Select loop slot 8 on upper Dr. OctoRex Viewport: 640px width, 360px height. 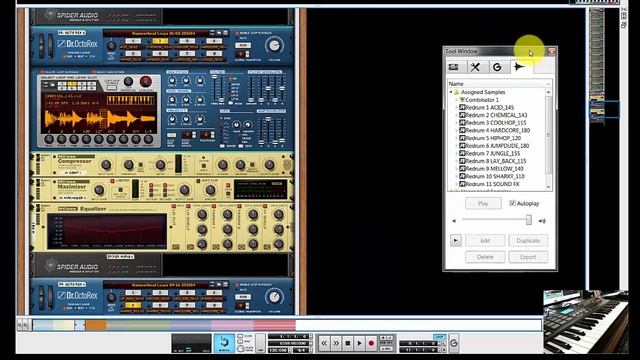(214, 53)
